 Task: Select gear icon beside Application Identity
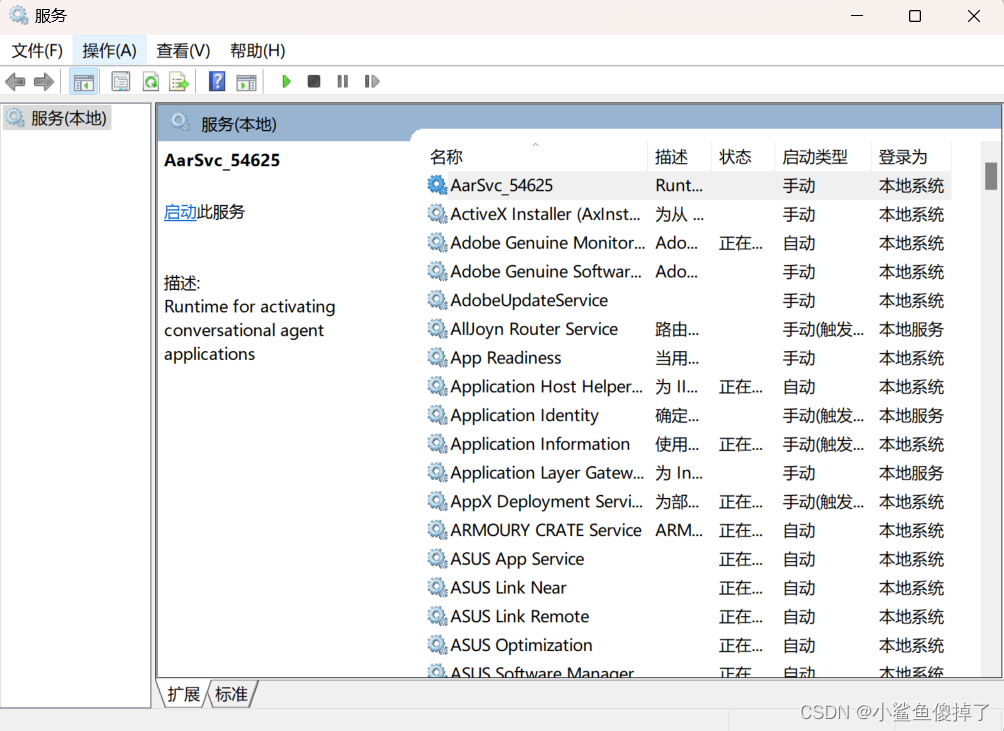click(x=437, y=415)
